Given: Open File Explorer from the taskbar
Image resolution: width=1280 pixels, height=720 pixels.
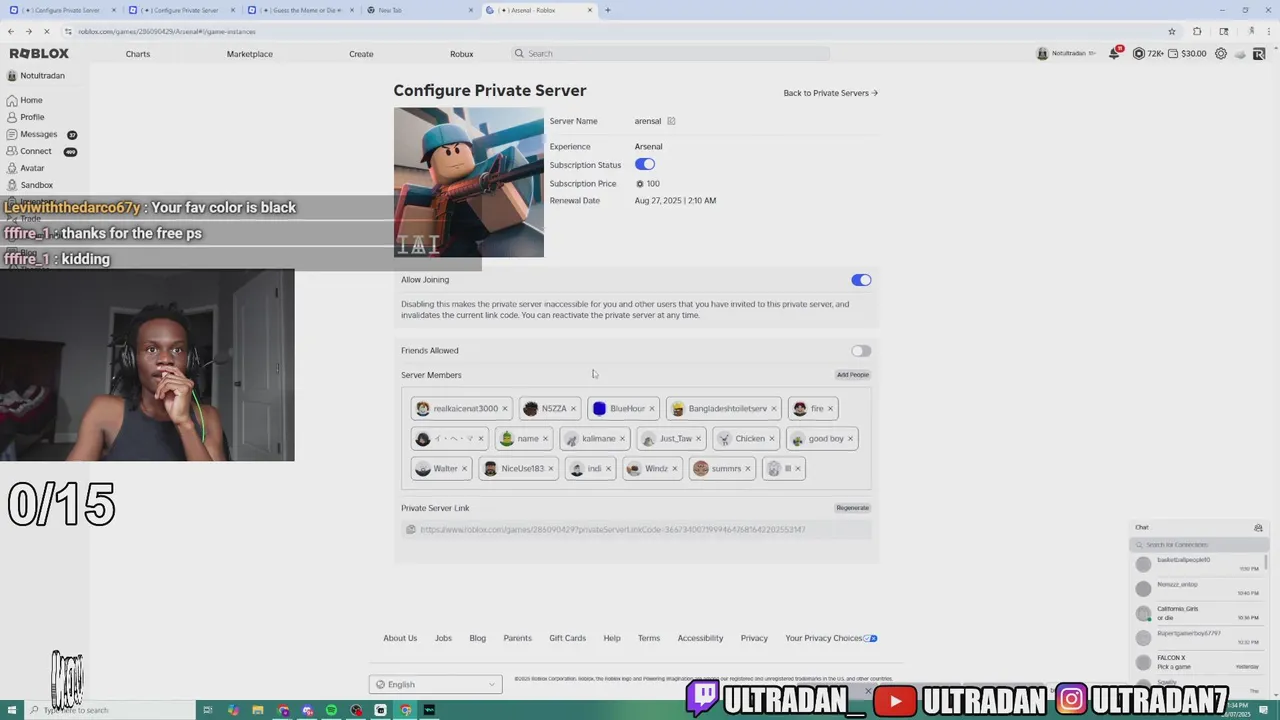Looking at the screenshot, I should pos(258,710).
